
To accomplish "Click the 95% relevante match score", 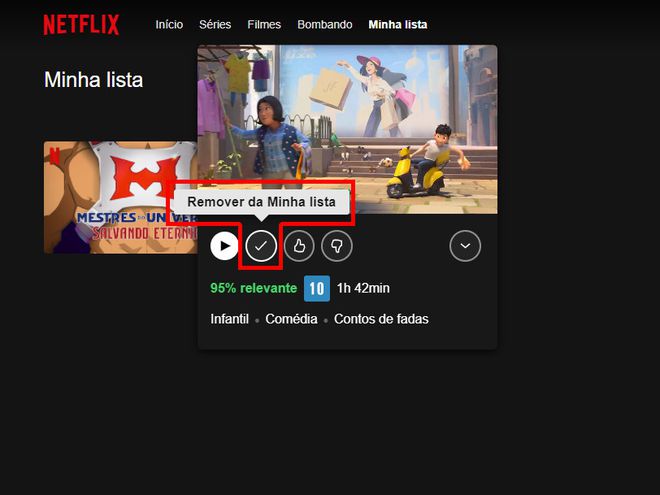I will tap(253, 288).
